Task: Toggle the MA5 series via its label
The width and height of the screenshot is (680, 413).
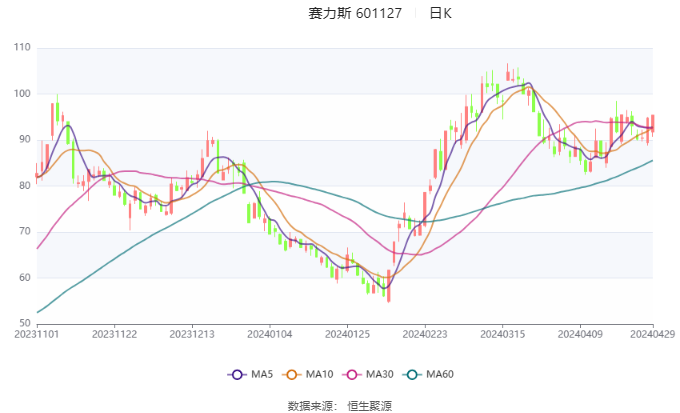Action: click(262, 374)
